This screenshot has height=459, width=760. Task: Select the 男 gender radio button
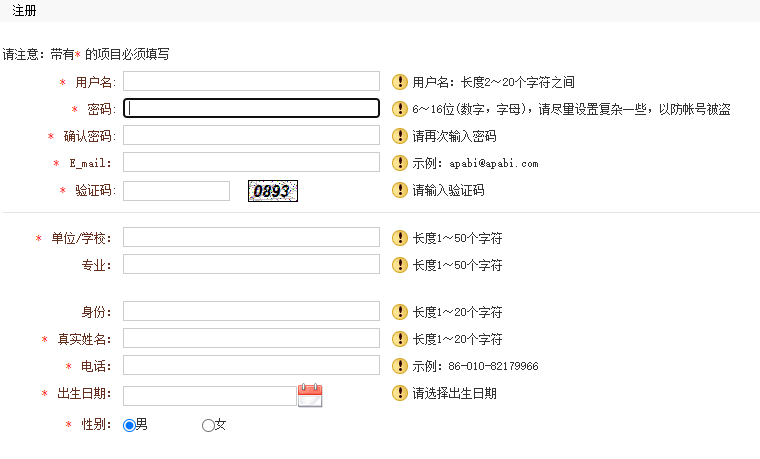(128, 425)
